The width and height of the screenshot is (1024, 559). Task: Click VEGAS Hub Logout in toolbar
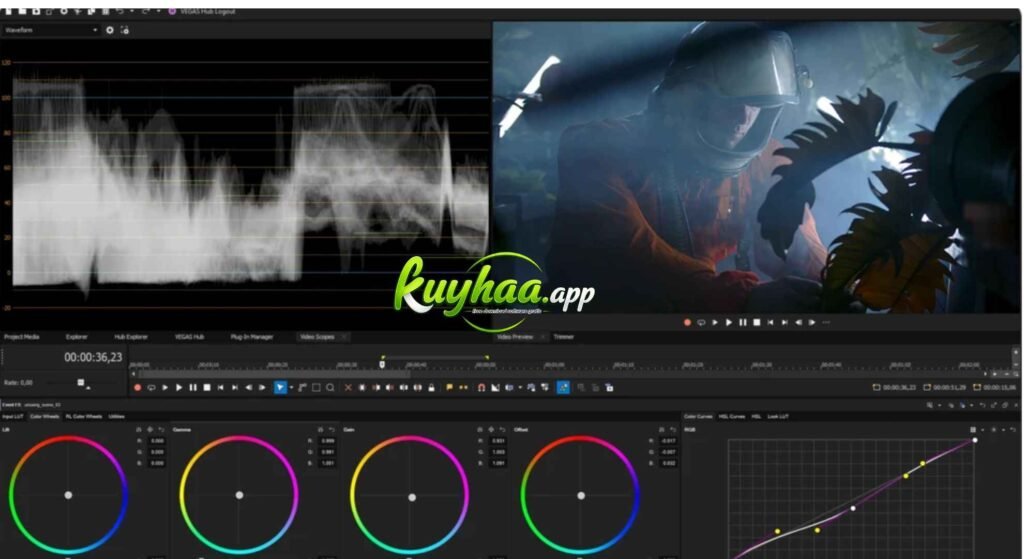(202, 11)
